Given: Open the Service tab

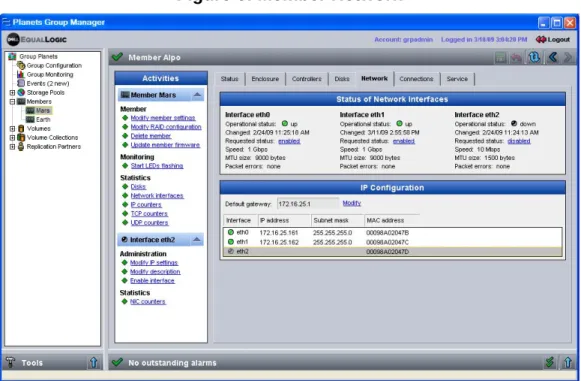Looking at the screenshot, I should (457, 79).
